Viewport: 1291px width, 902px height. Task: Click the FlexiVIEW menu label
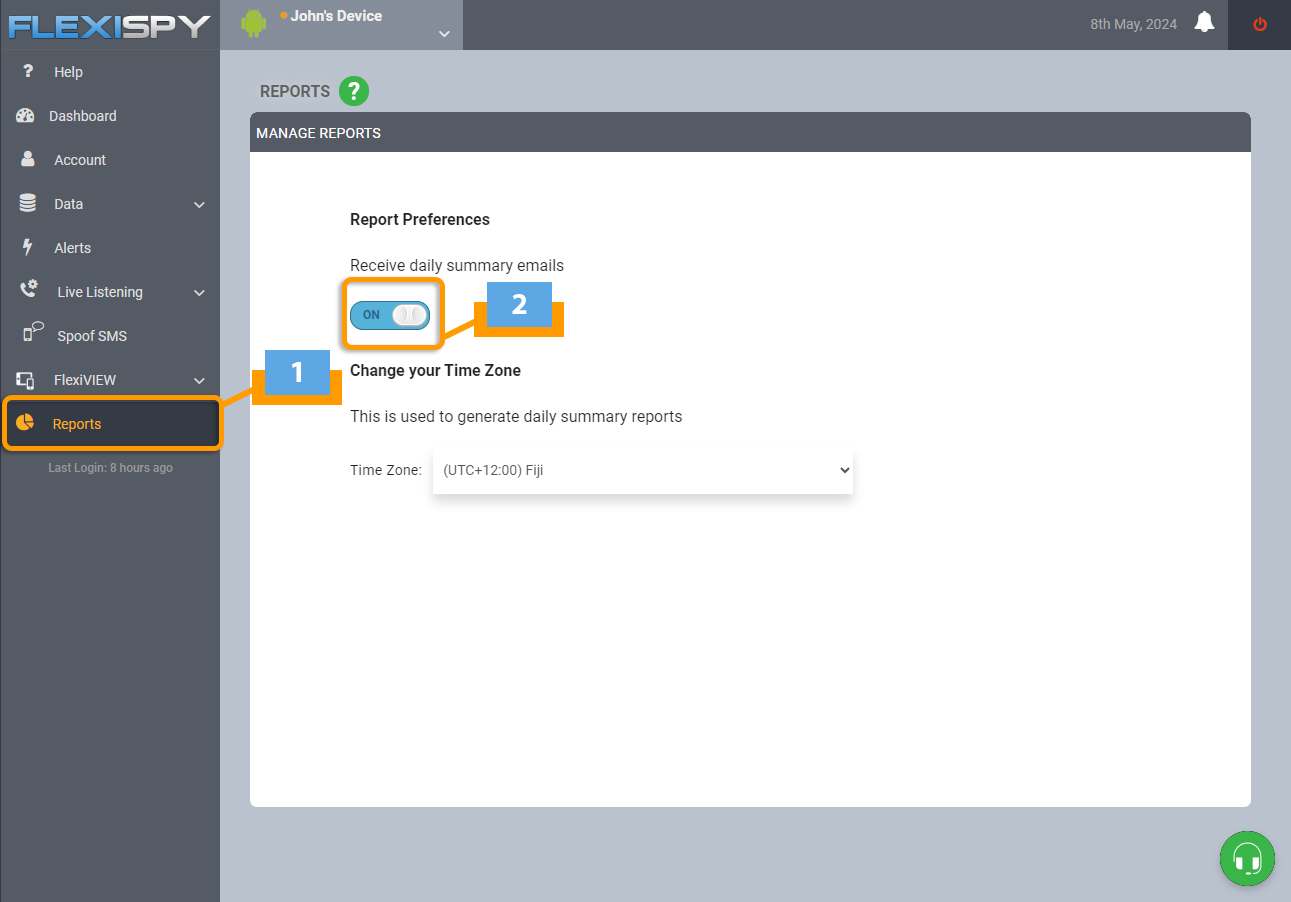point(86,380)
